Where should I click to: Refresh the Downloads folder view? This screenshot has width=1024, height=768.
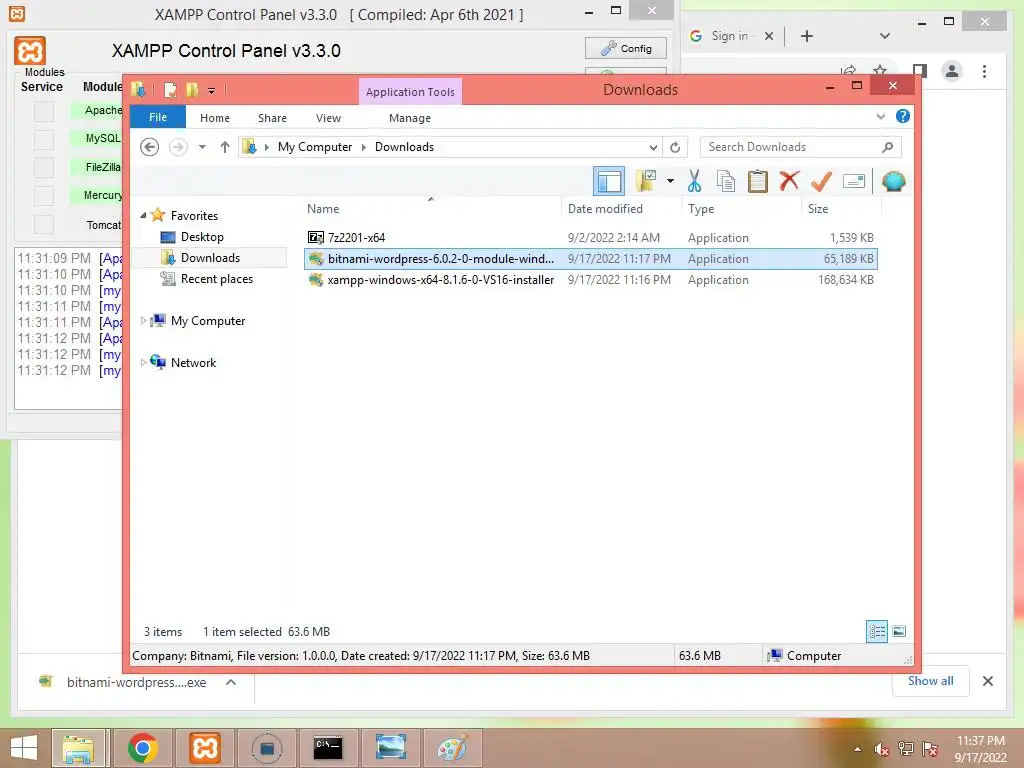[x=675, y=148]
